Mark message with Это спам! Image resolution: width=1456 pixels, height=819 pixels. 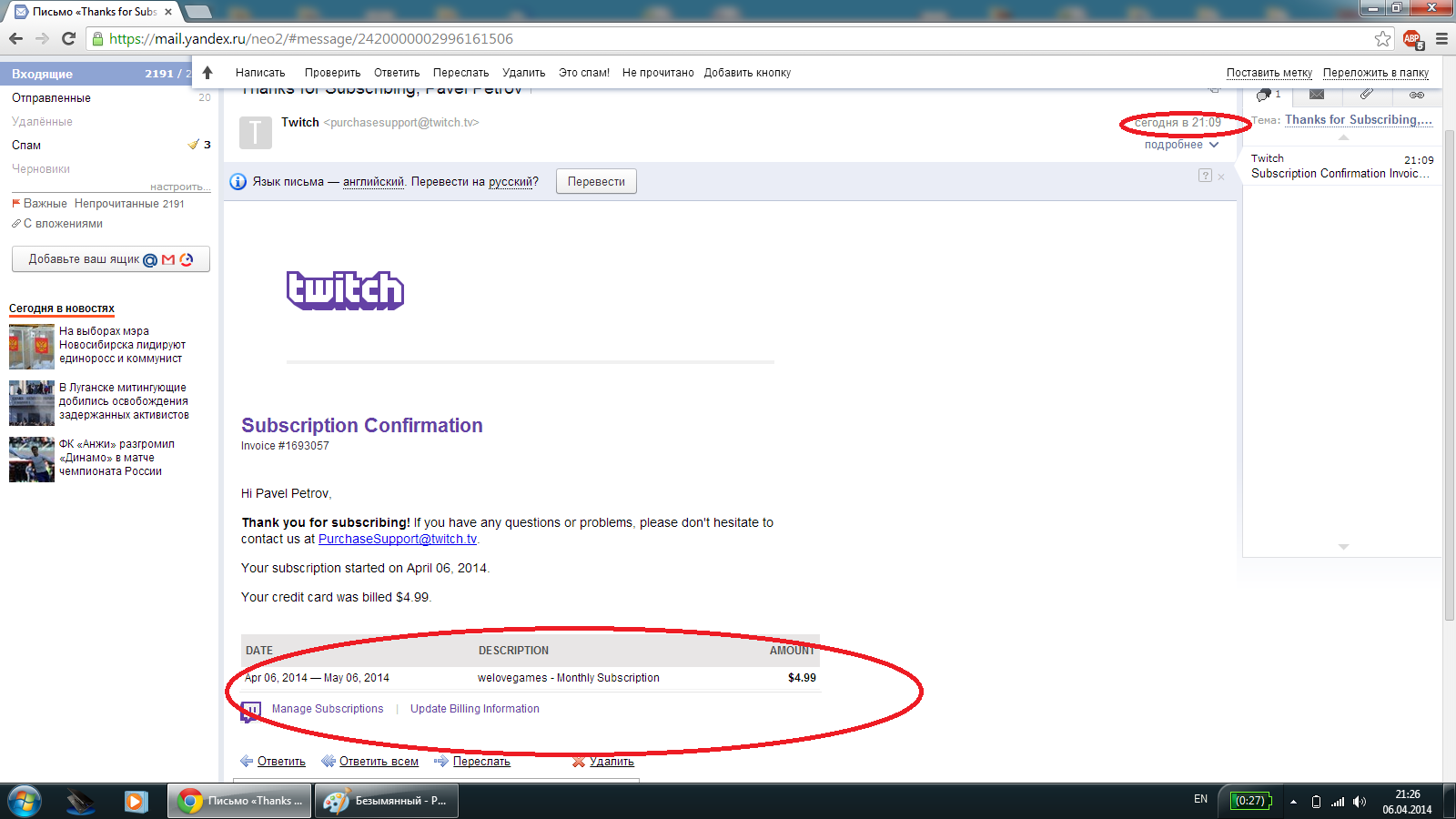pos(584,73)
